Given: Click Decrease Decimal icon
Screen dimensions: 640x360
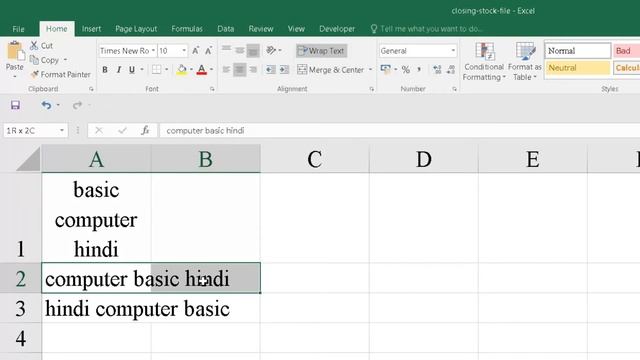Looking at the screenshot, I should point(451,70).
